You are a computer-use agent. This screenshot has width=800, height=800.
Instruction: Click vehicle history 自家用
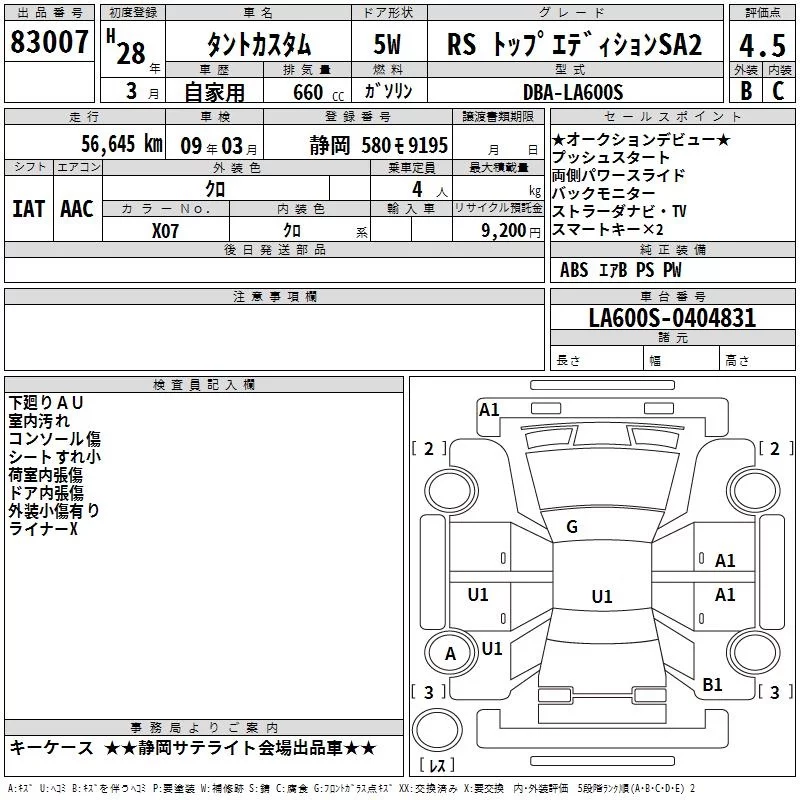pyautogui.click(x=214, y=92)
